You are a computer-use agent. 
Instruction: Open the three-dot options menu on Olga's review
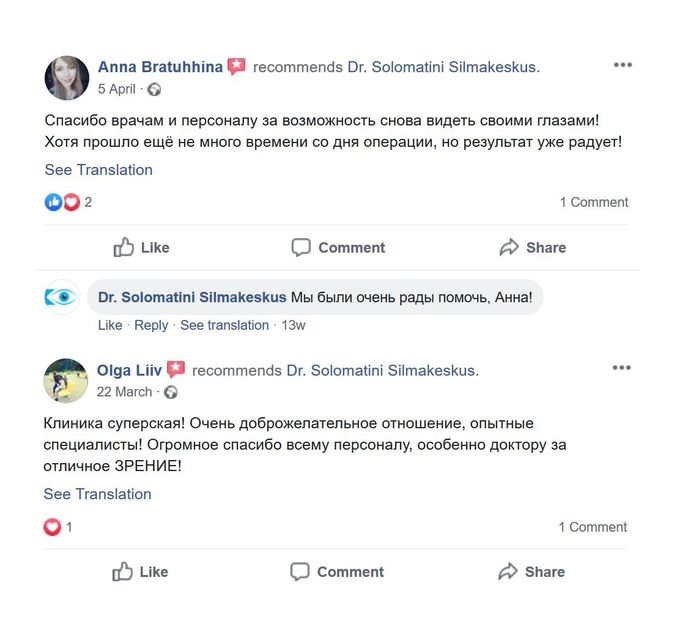(621, 368)
